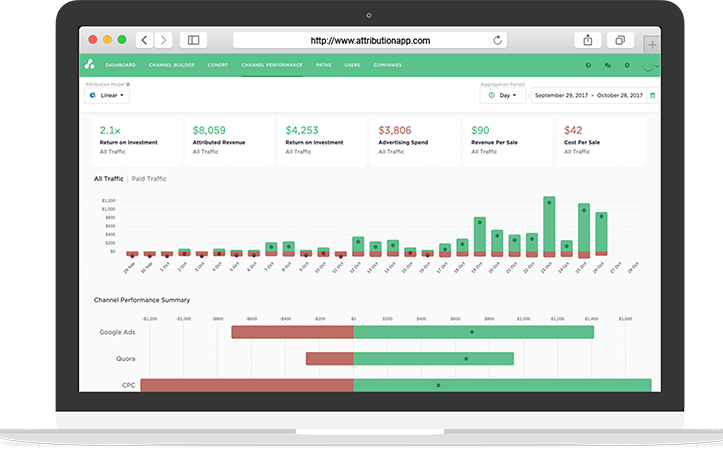Open the Channel Builder tab

(172, 65)
